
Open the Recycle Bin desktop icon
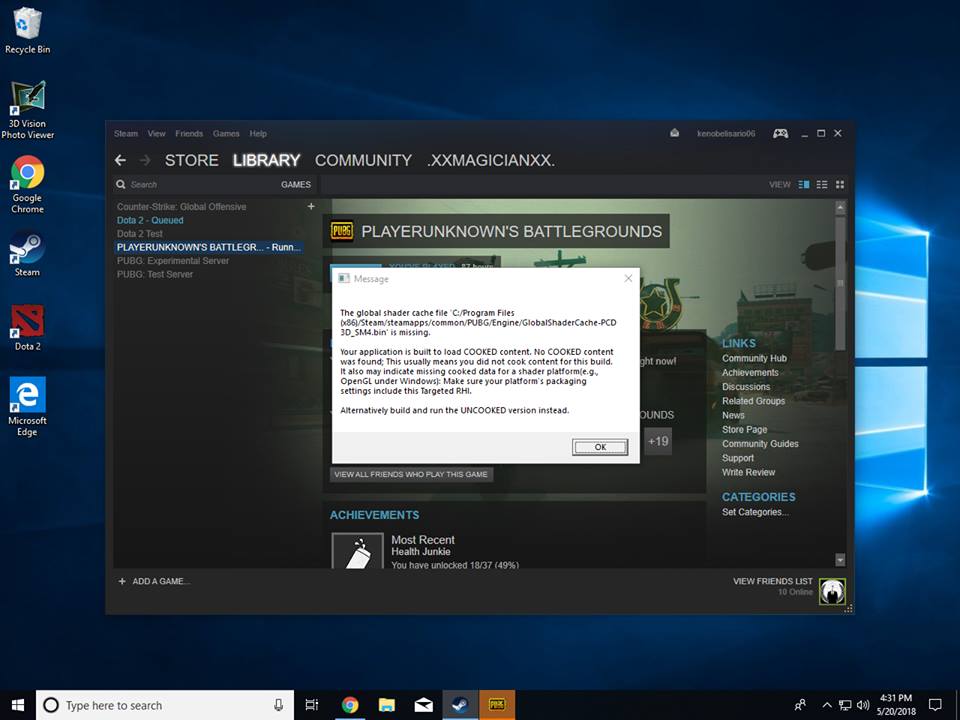tap(27, 31)
